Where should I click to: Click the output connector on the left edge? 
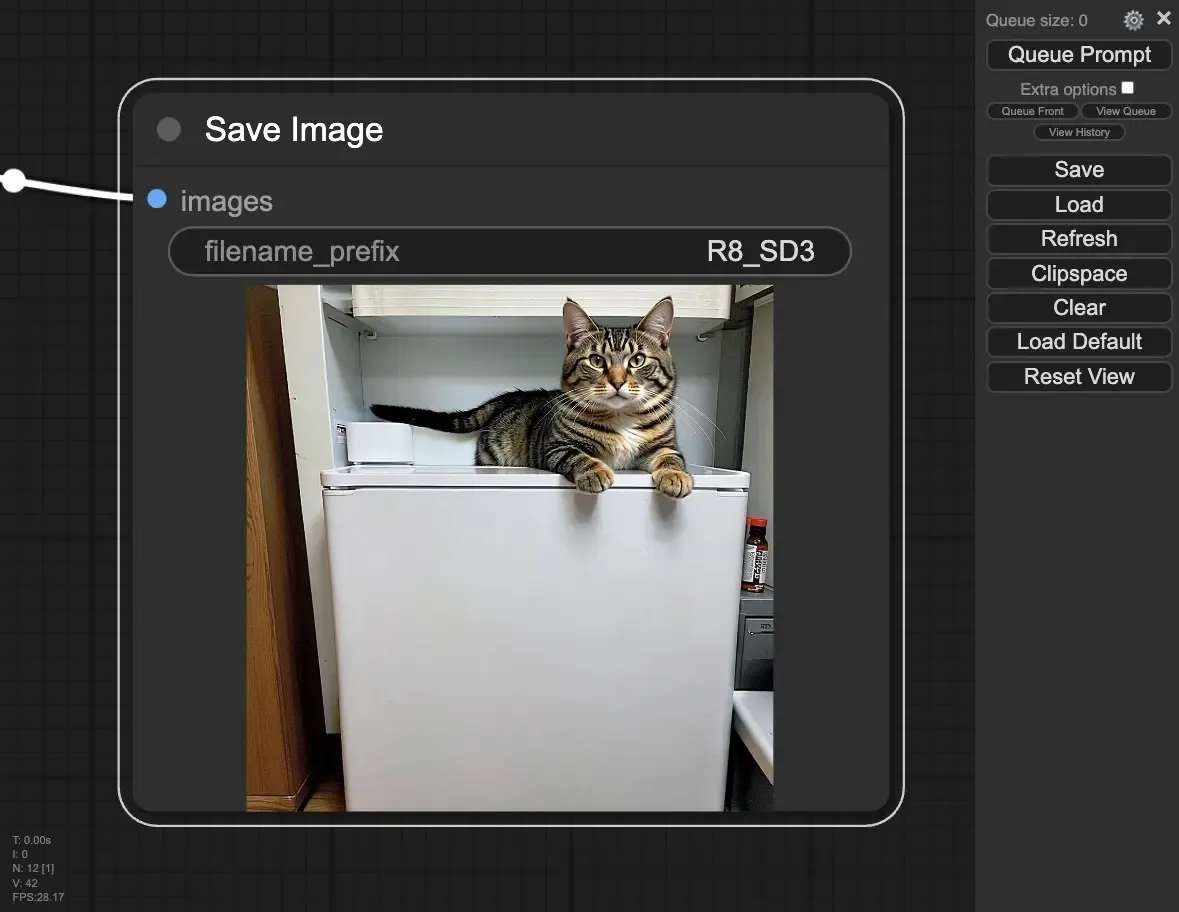click(x=13, y=180)
